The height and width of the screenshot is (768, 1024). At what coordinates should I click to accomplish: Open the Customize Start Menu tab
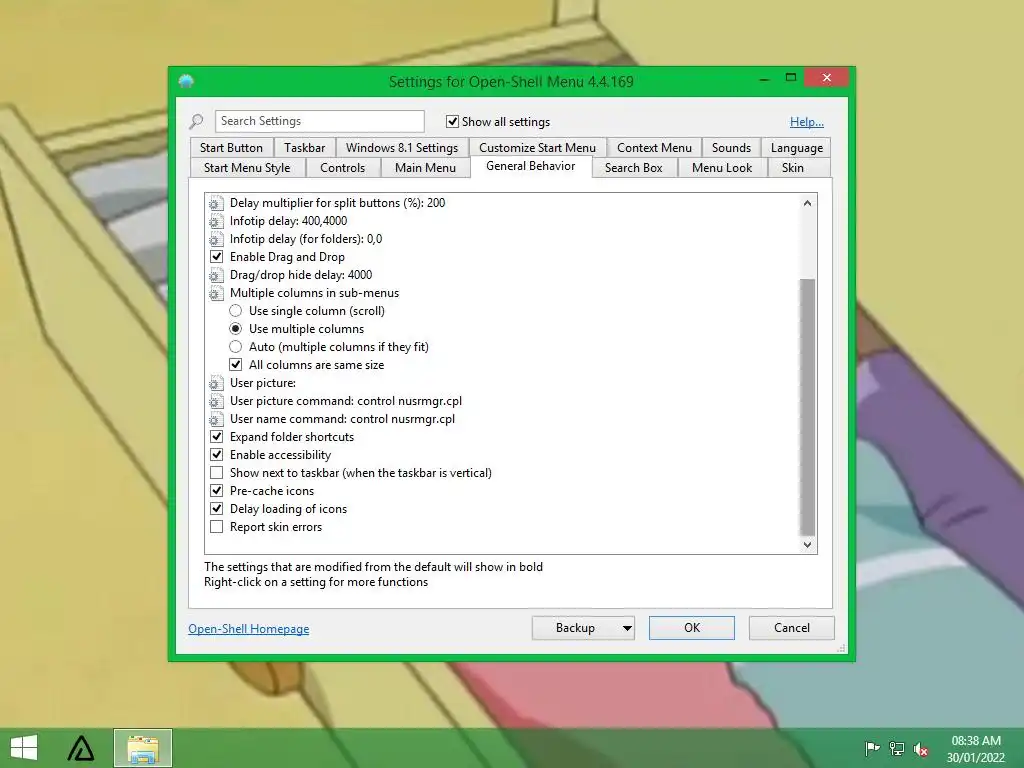537,148
